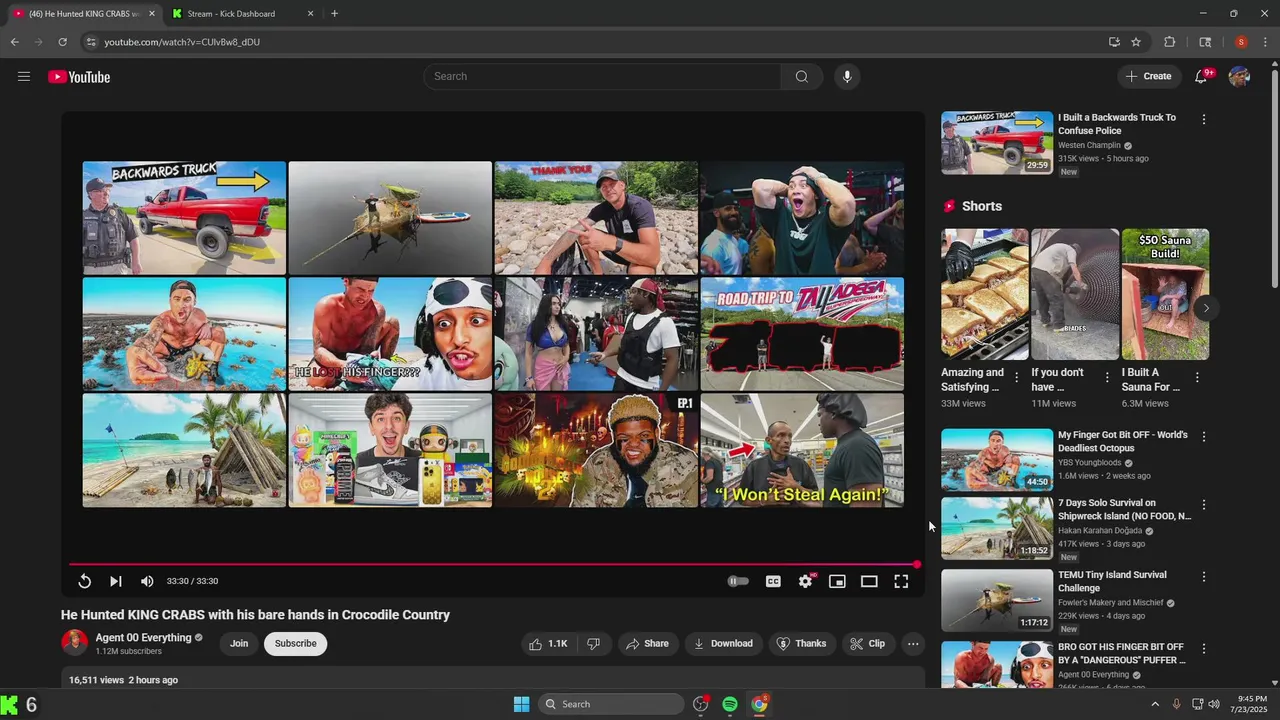Open the notifications bell

tap(1201, 77)
